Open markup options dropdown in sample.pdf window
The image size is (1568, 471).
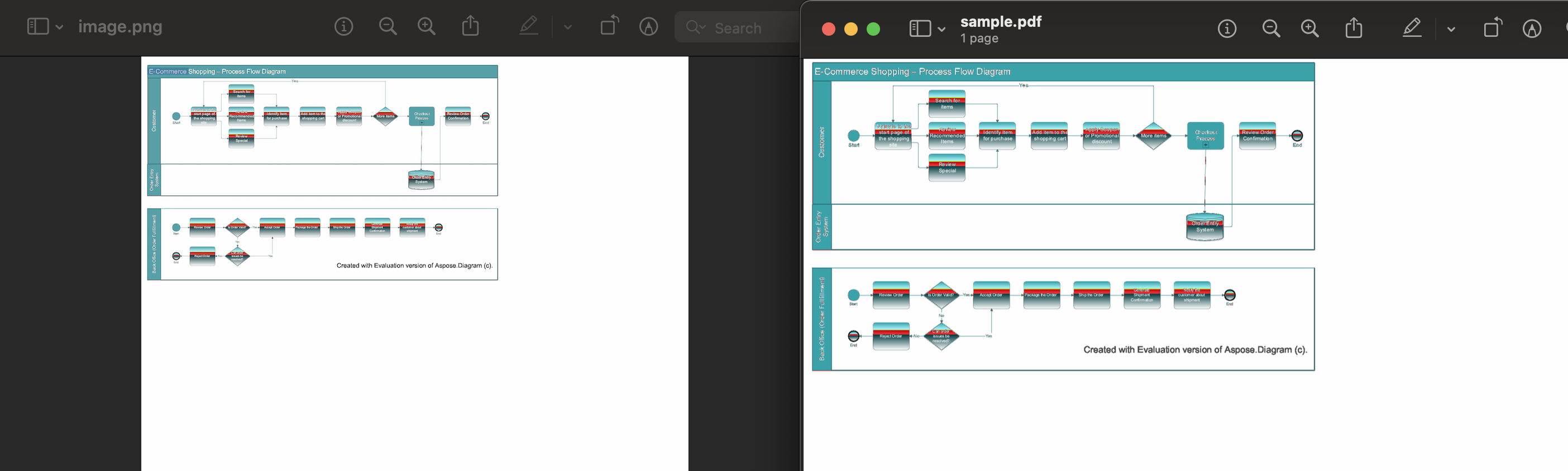point(1451,29)
